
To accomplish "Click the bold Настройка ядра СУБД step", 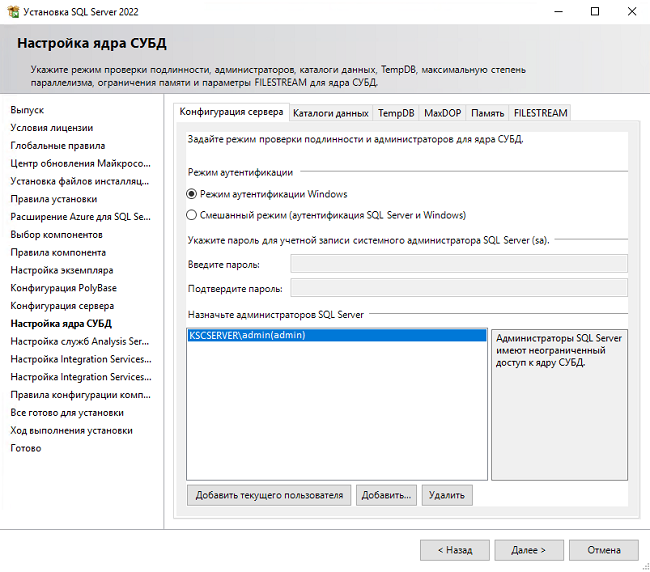I will 61,324.
